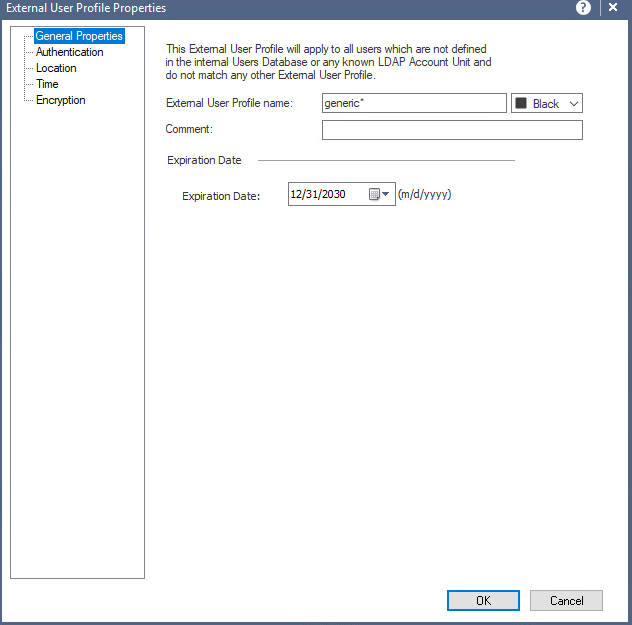Close the External User Profile Properties dialog
632x625 pixels.
(x=613, y=7)
